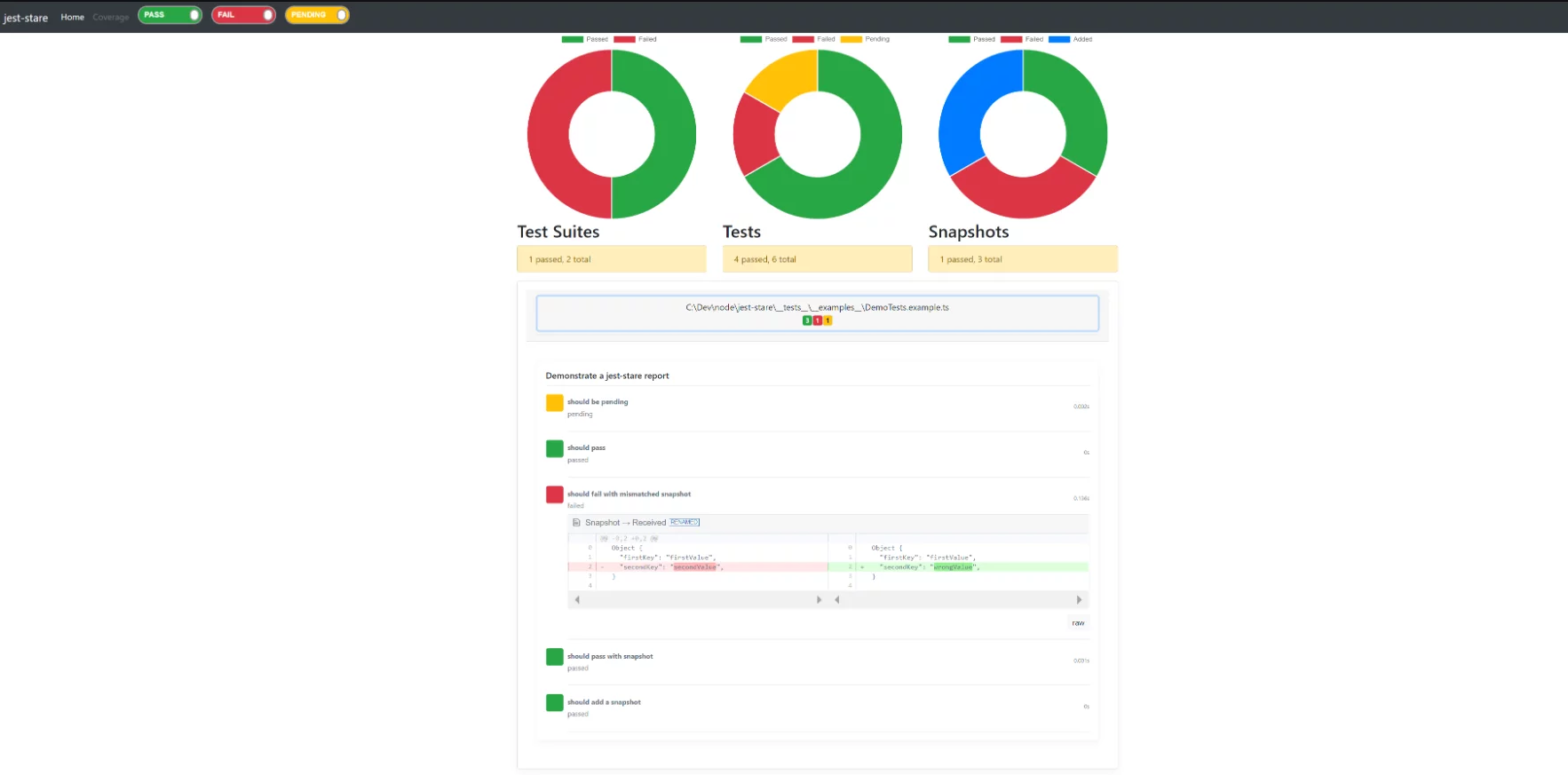
Task: Open the Home nav item
Action: (x=72, y=17)
